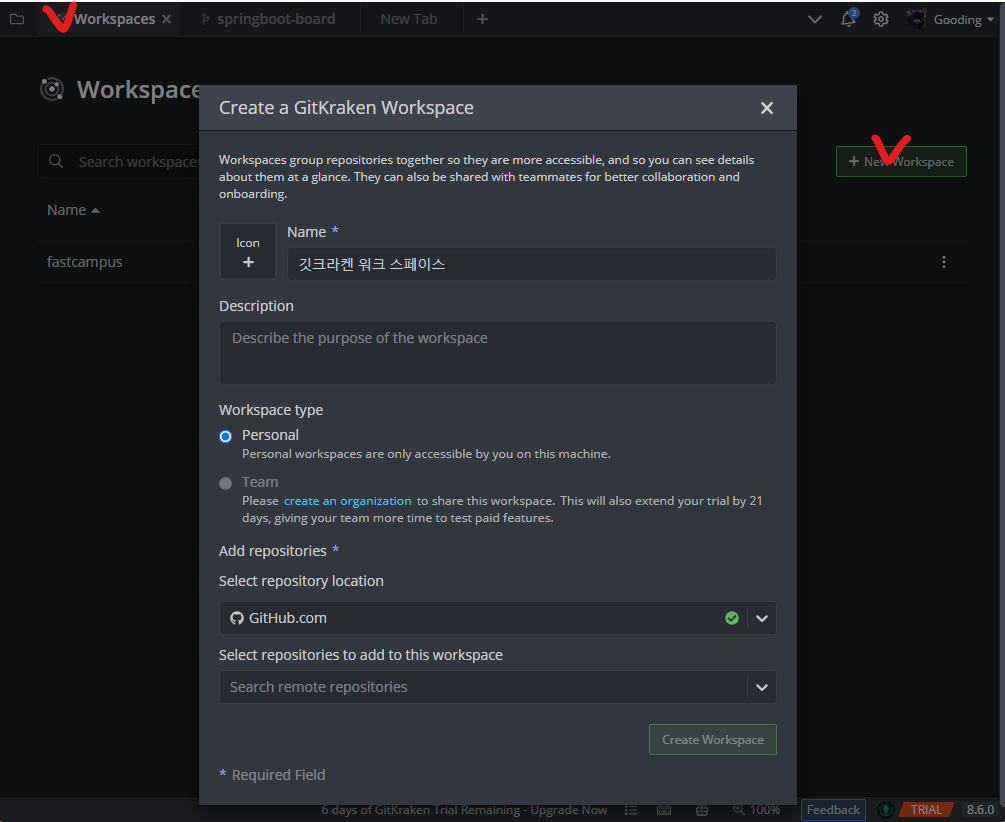Screen dimensions: 1005x822
Task: Click the New Workspace button
Action: click(901, 162)
